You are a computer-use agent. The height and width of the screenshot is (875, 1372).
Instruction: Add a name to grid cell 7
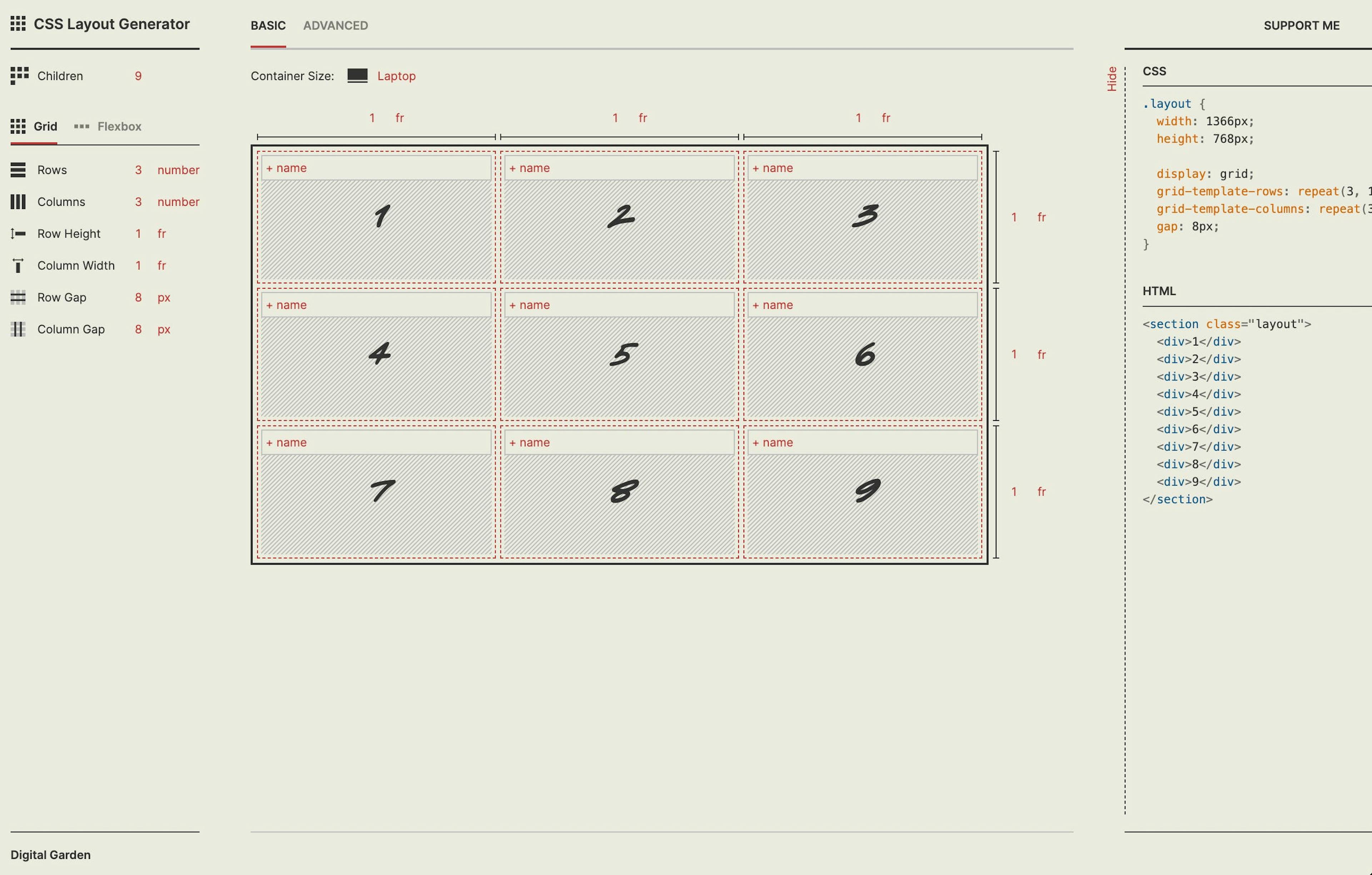[376, 442]
